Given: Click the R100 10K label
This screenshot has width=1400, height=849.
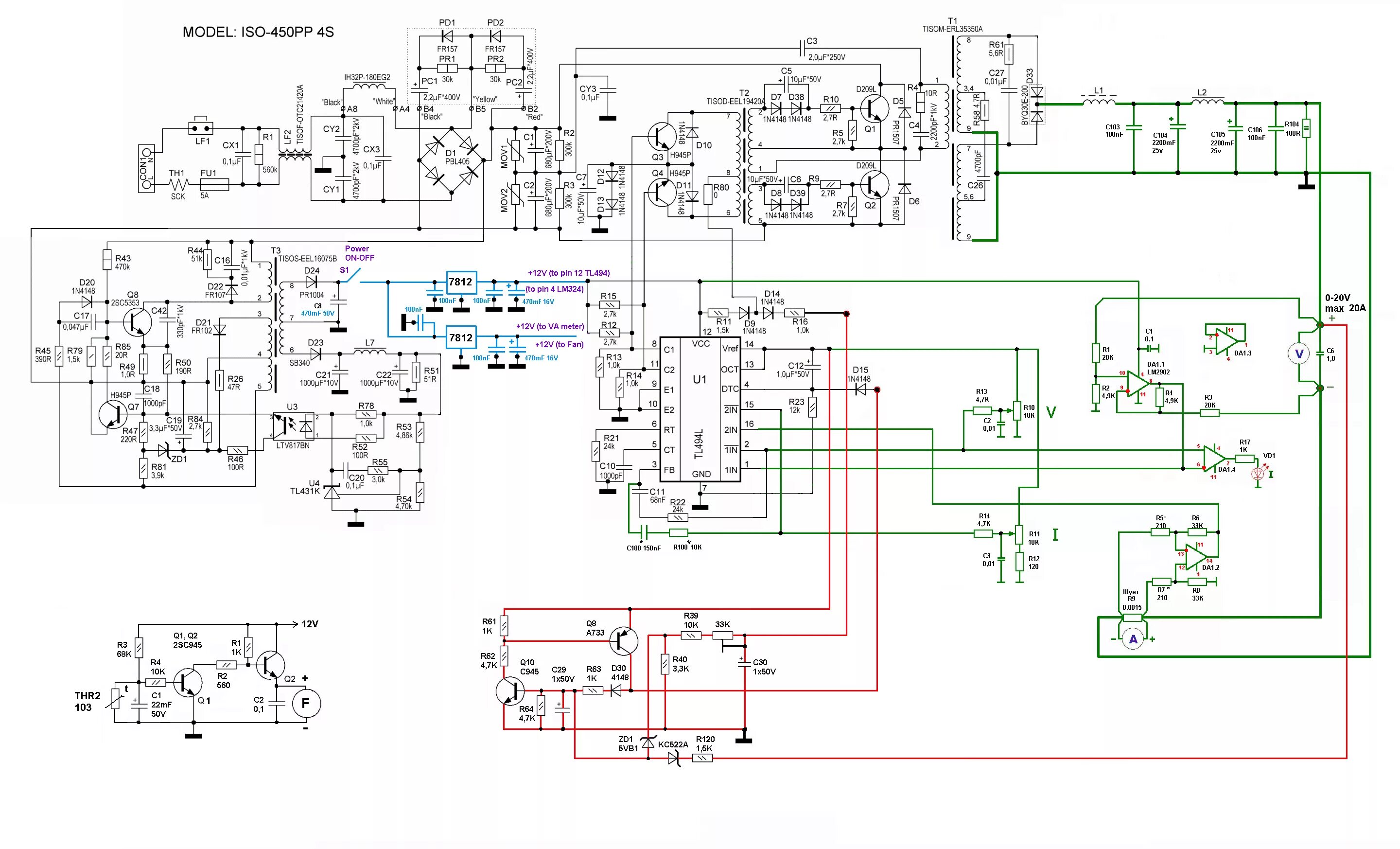Looking at the screenshot, I should tap(687, 547).
